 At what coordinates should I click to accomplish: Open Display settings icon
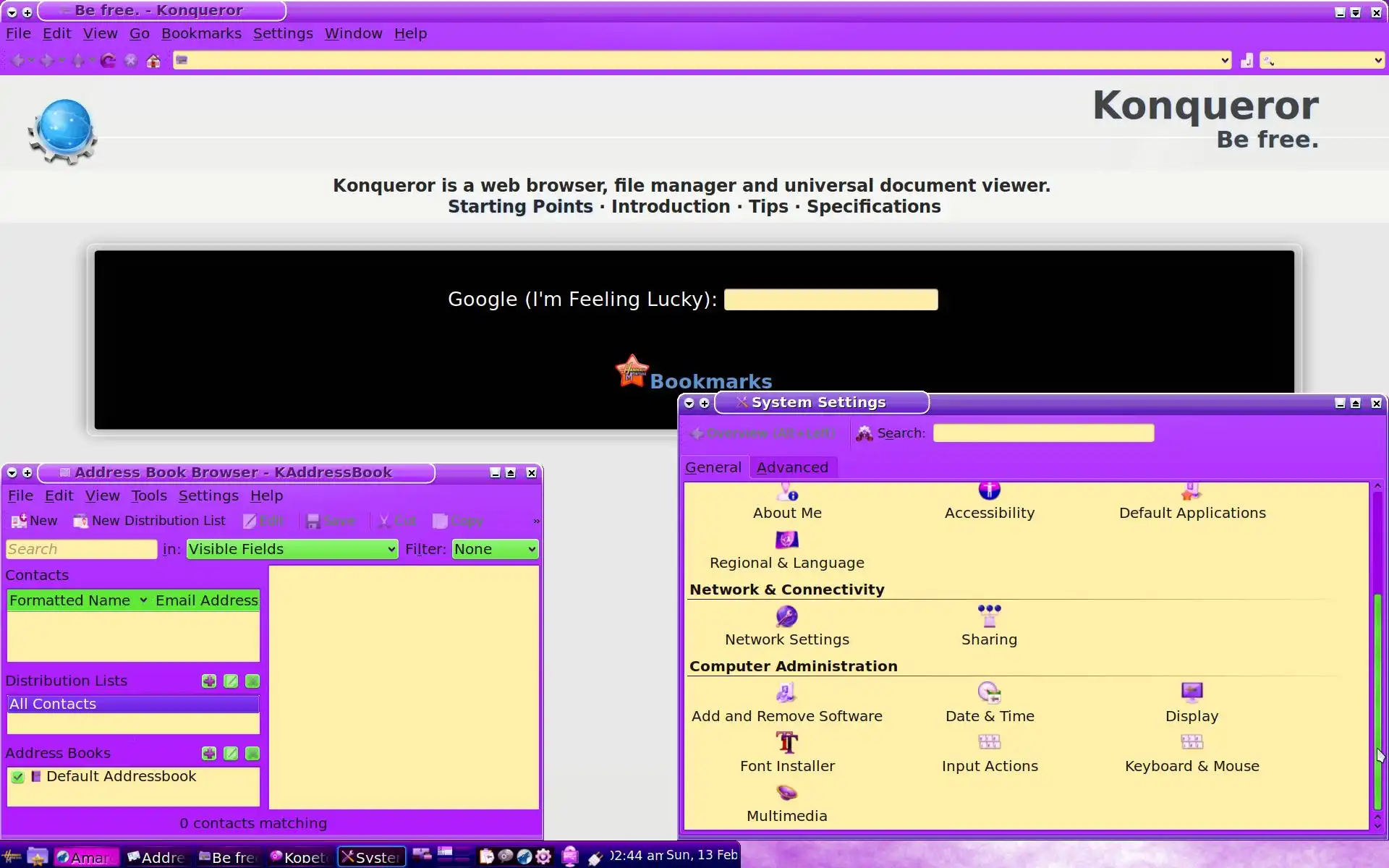tap(1192, 694)
